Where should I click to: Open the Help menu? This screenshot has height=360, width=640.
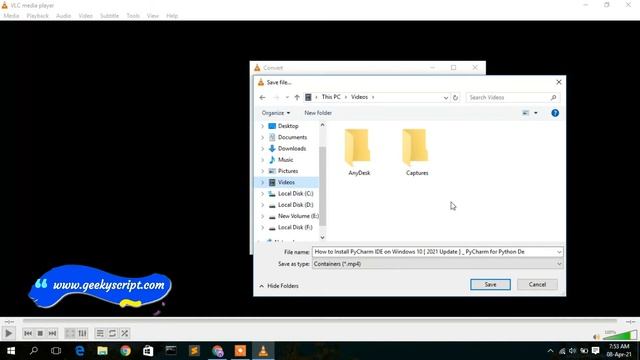tap(172, 16)
